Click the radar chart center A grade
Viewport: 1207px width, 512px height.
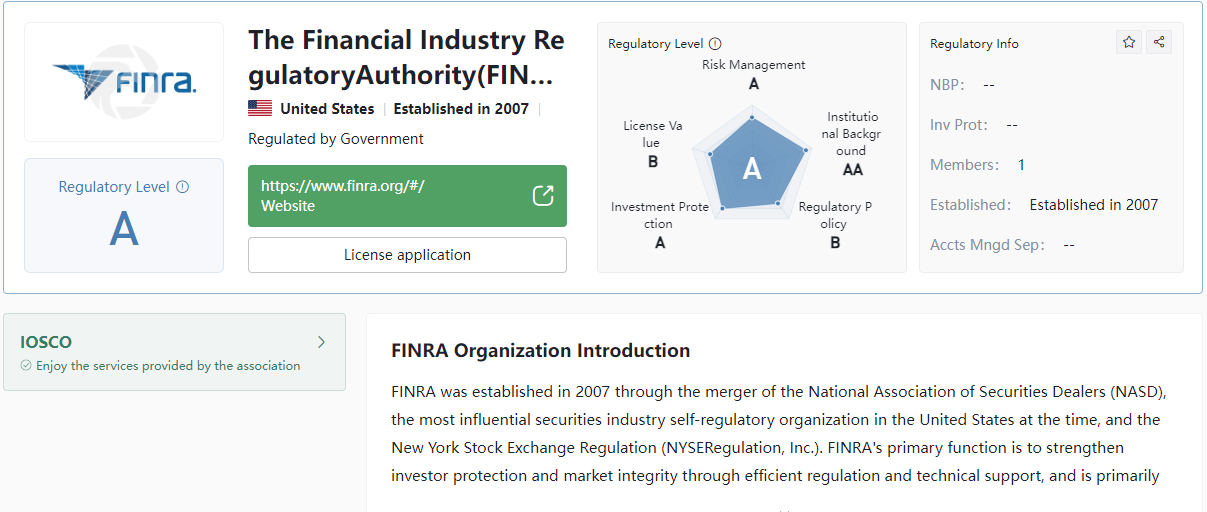(x=752, y=170)
